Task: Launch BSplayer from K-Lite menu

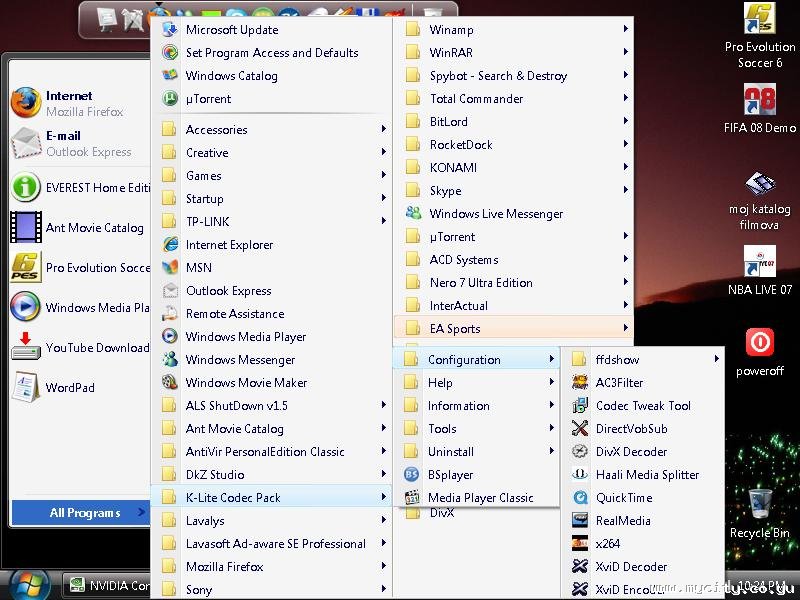Action: [x=412, y=475]
